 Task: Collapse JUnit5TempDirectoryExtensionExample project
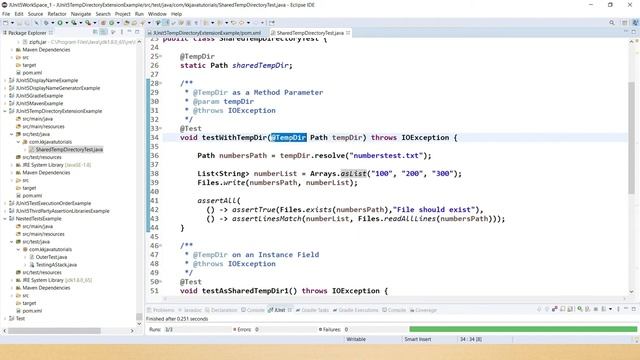[x=5, y=111]
